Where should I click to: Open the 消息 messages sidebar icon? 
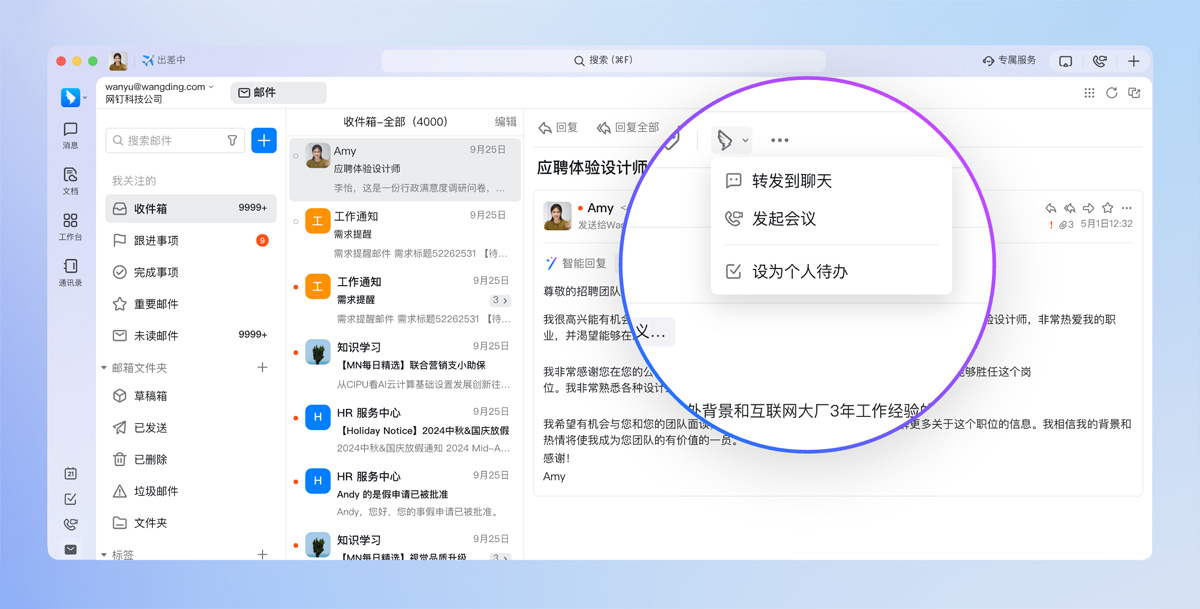(70, 135)
